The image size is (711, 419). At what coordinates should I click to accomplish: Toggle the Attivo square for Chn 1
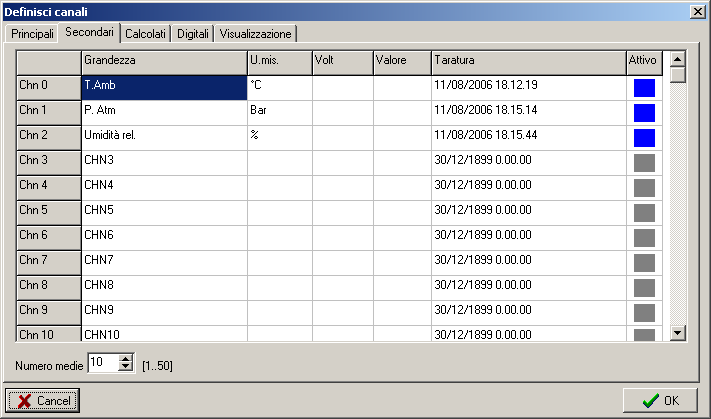644,112
